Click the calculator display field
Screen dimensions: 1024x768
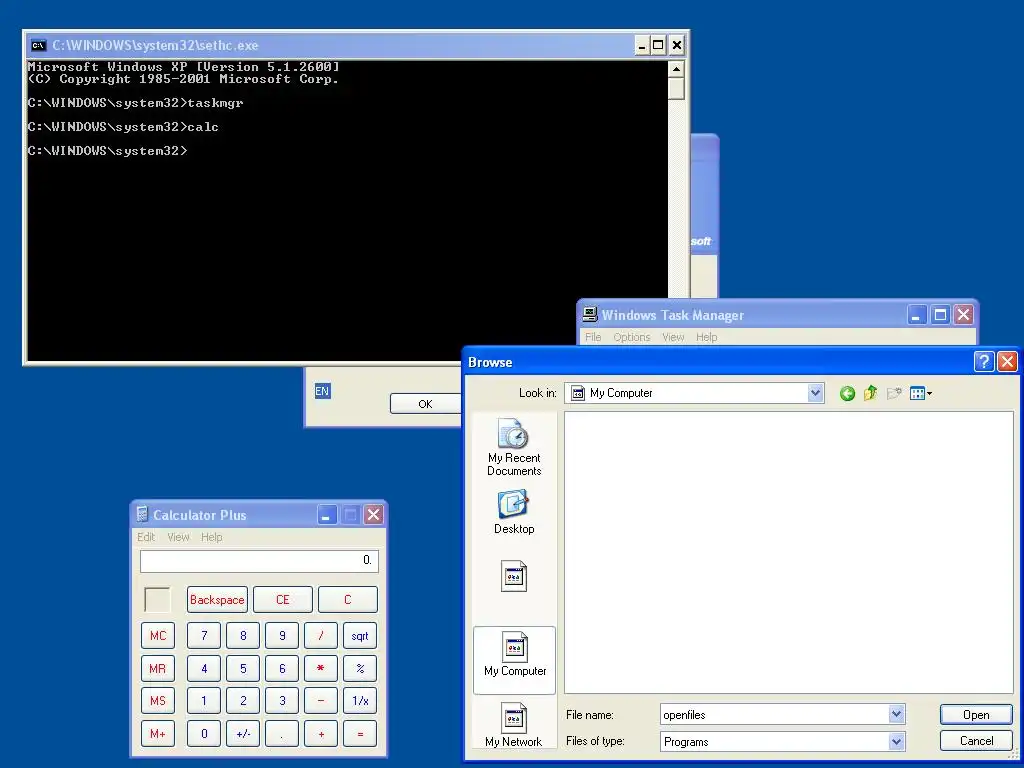click(259, 560)
